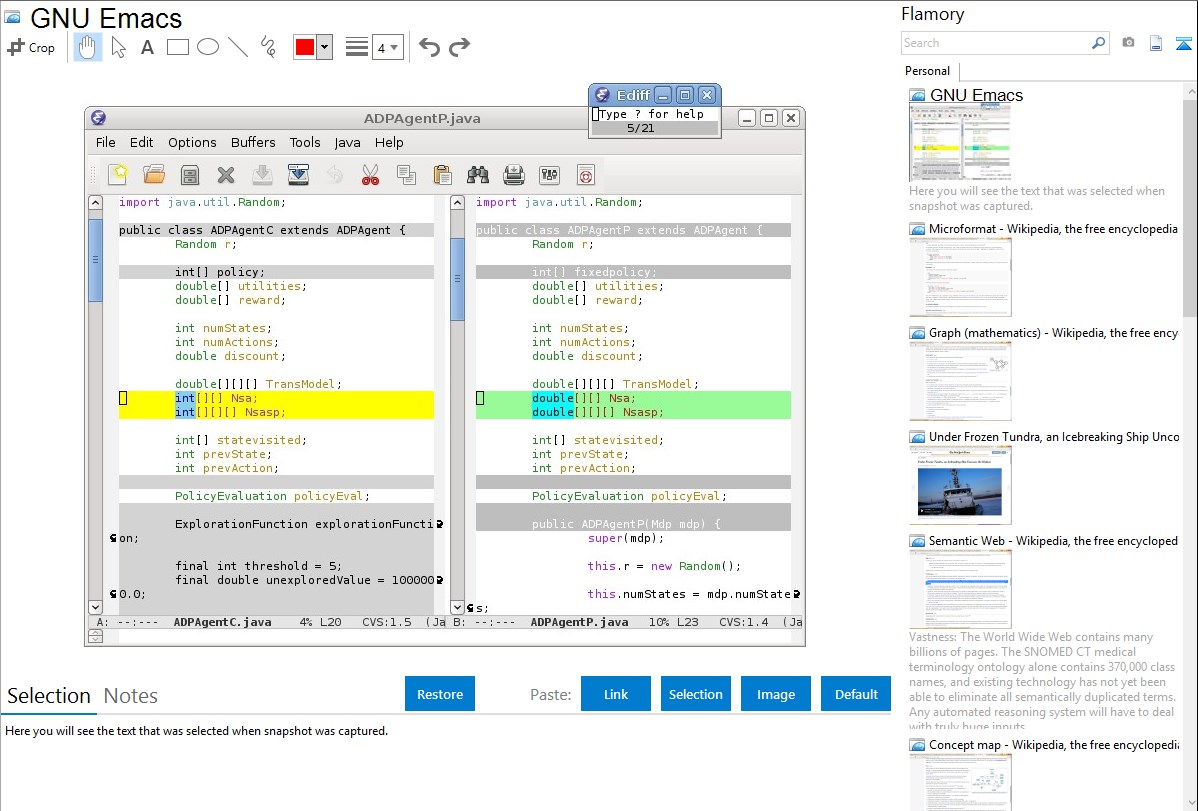This screenshot has height=811, width=1198.
Task: Pick the rectangle shape tool
Action: tap(178, 47)
